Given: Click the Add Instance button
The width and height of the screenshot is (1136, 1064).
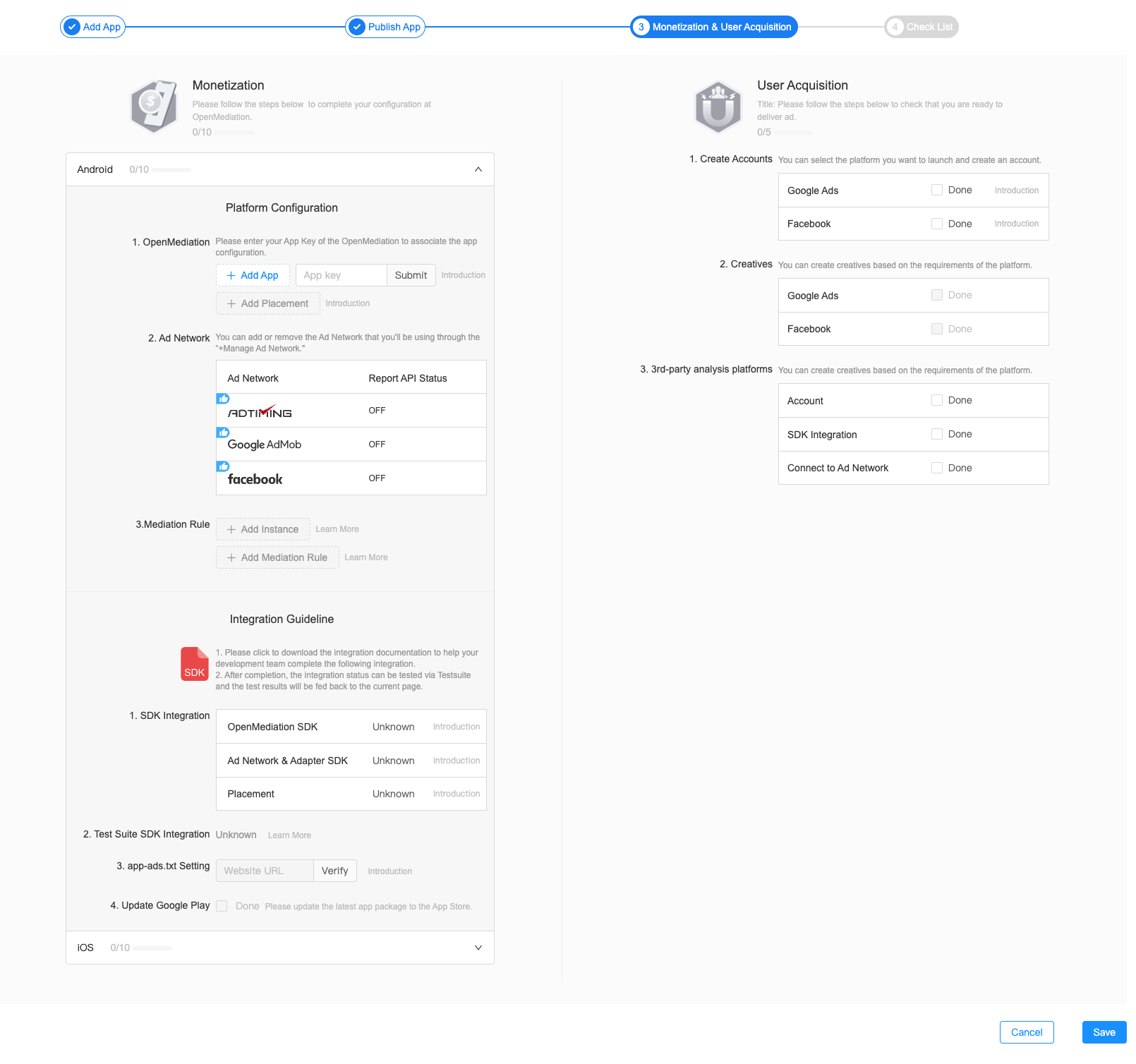Looking at the screenshot, I should point(263,529).
